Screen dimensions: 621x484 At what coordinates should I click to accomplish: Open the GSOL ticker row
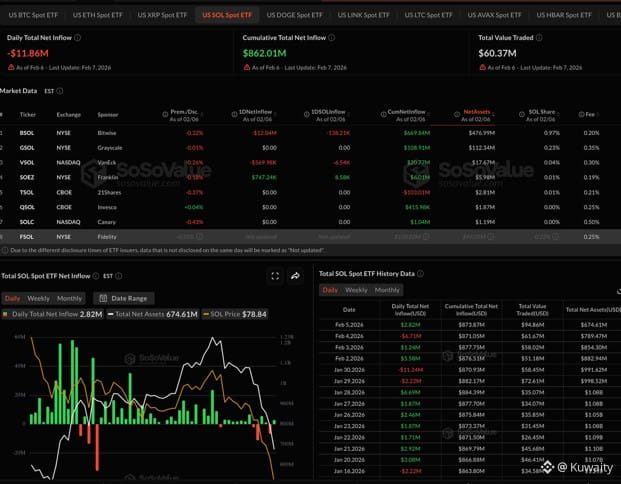click(x=27, y=148)
